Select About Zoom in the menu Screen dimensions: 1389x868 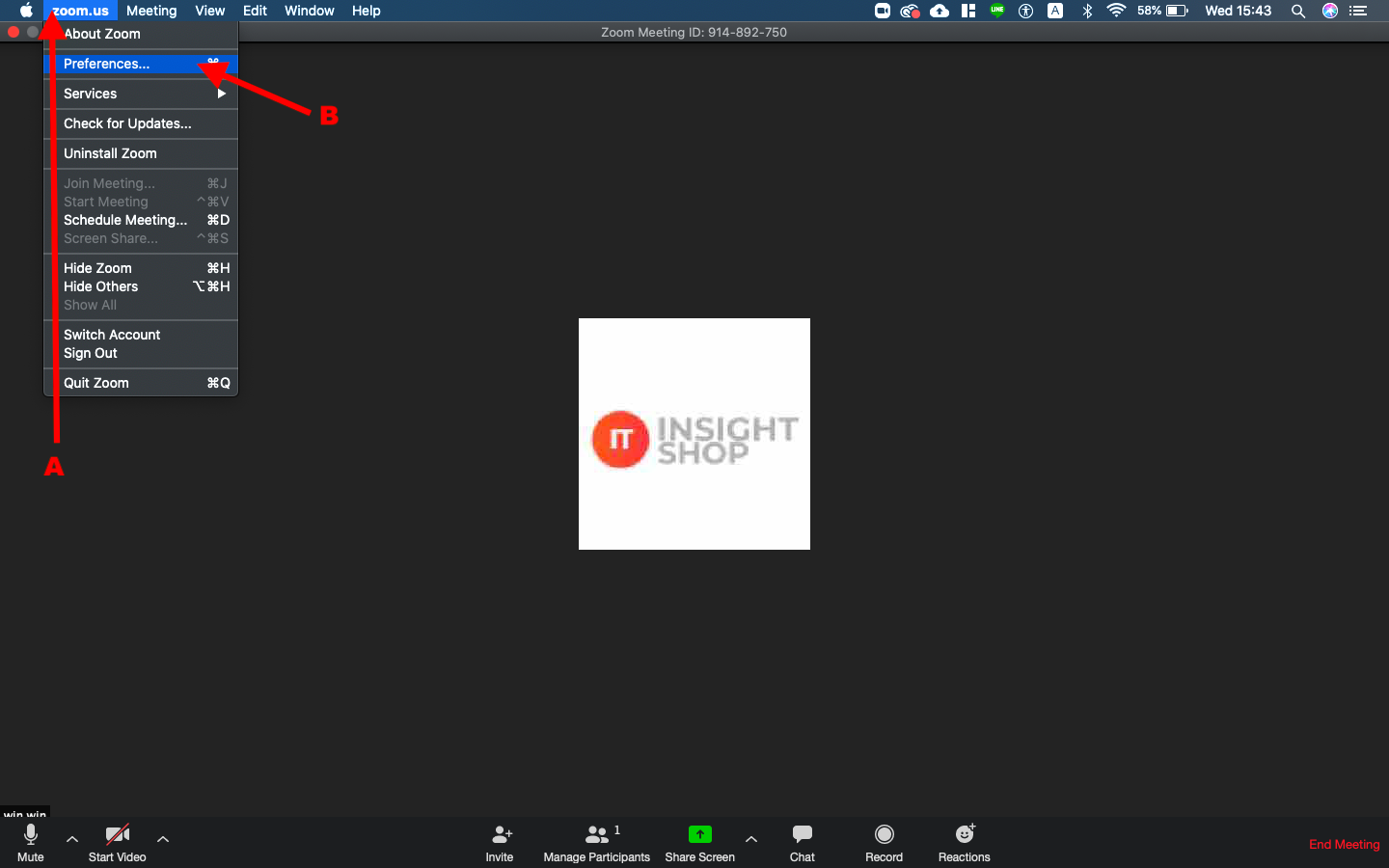coord(141,34)
